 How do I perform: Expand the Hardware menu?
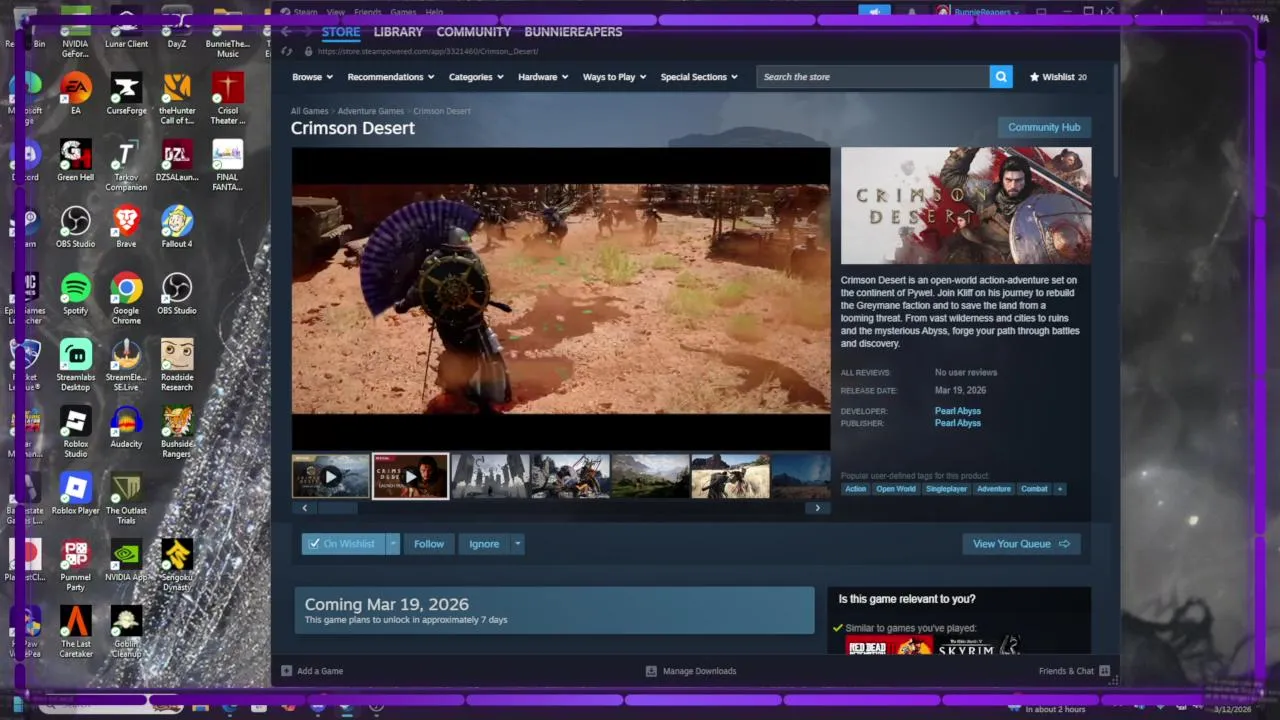(543, 77)
